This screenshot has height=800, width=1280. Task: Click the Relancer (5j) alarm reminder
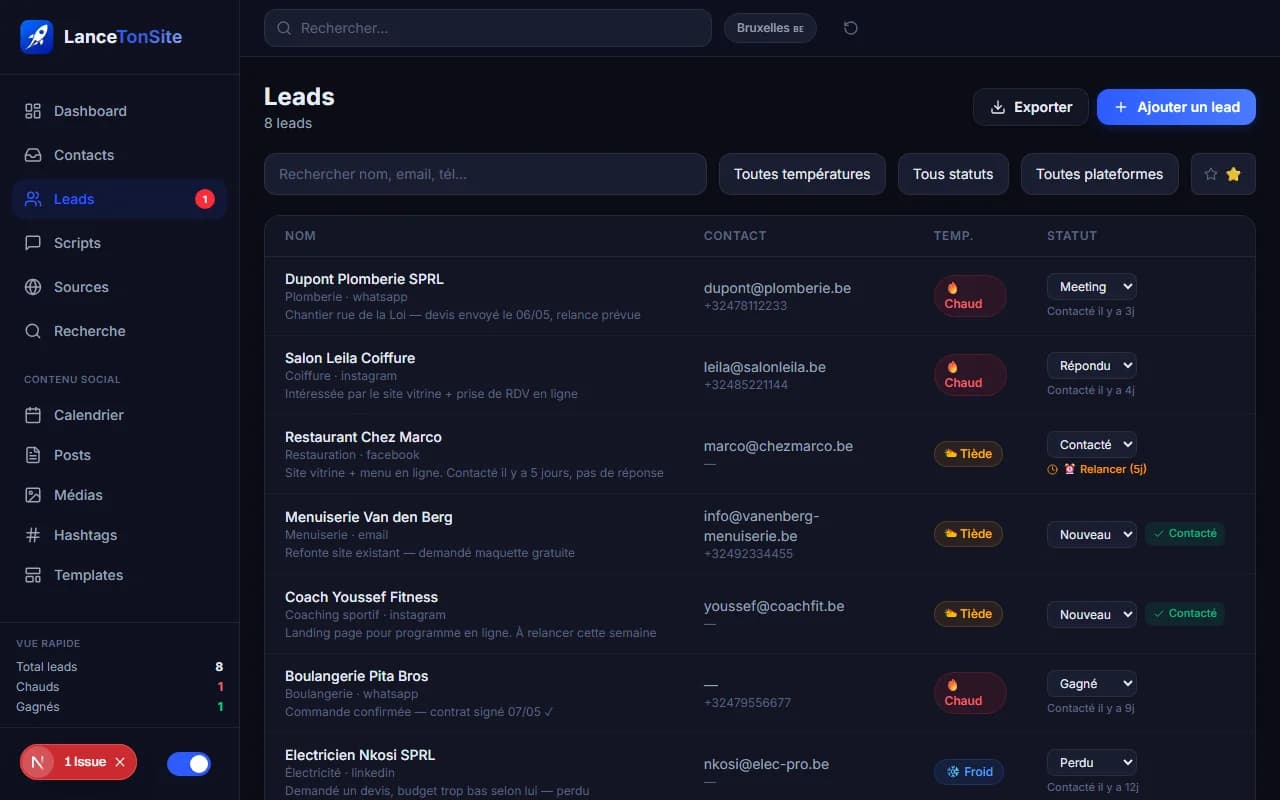point(1097,469)
